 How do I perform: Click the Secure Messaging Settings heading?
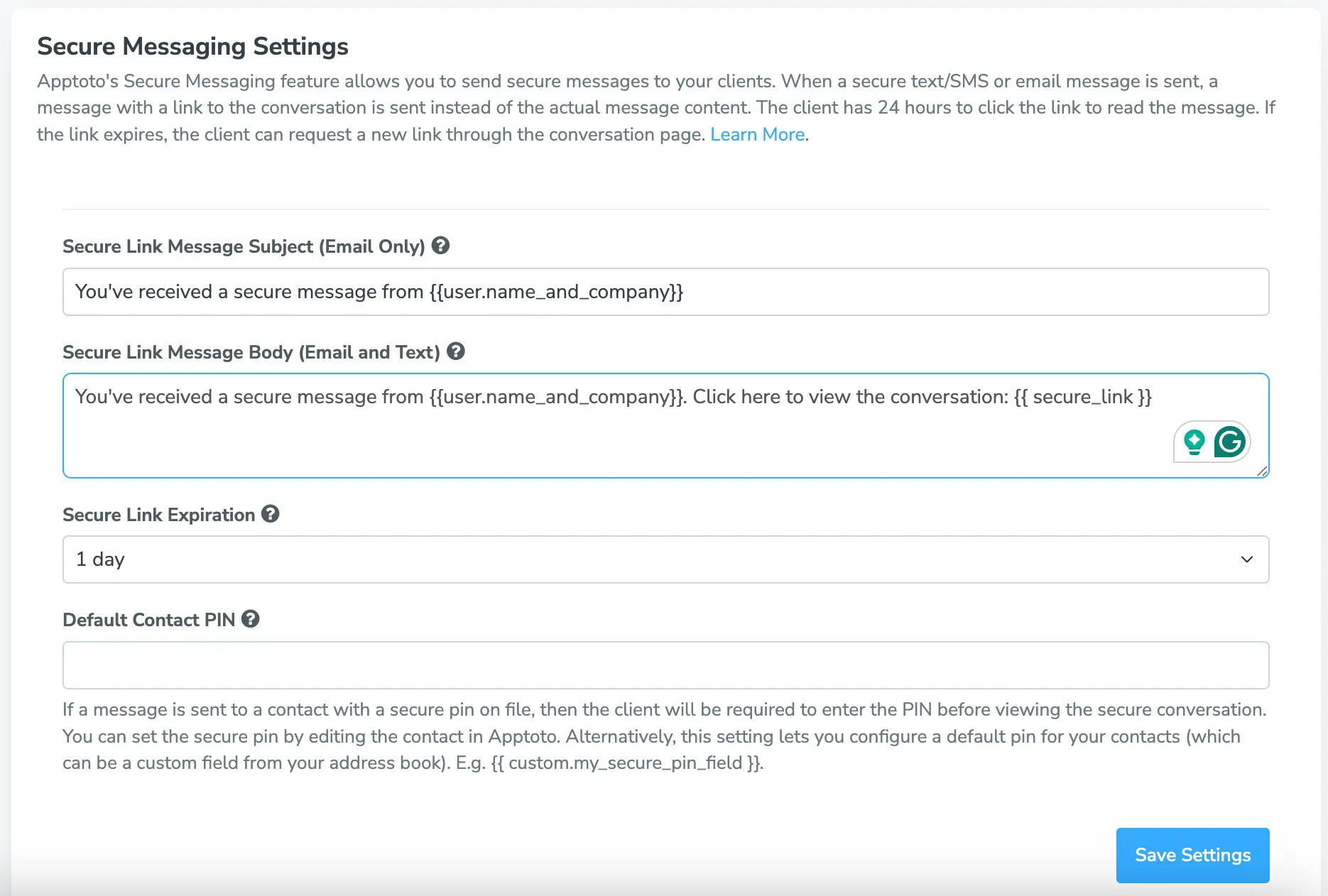pos(192,45)
